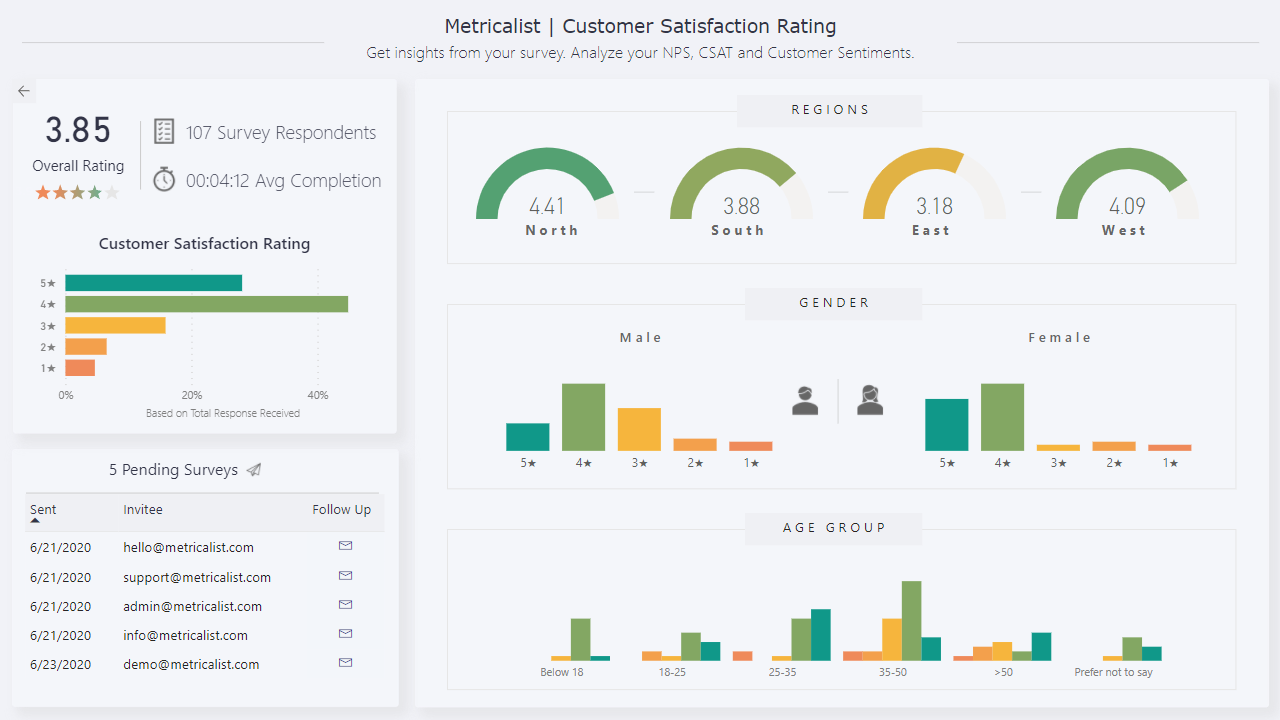The height and width of the screenshot is (720, 1280).
Task: Click the paper plane pending surveys icon
Action: (254, 470)
